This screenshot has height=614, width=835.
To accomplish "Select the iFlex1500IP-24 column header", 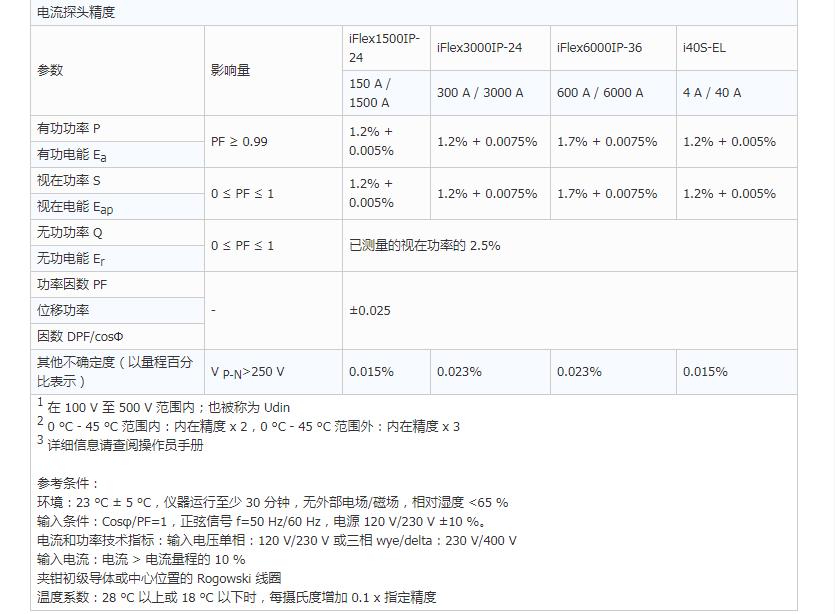I will coord(384,47).
